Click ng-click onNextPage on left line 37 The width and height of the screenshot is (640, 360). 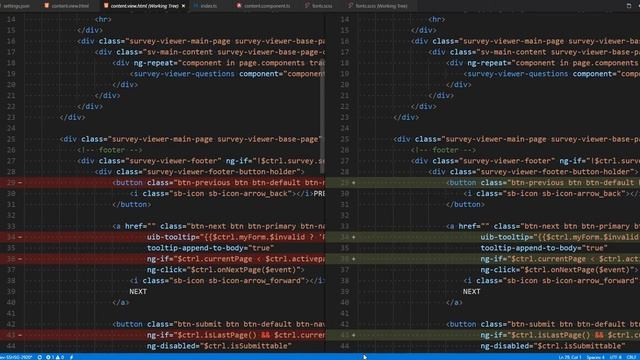point(225,269)
